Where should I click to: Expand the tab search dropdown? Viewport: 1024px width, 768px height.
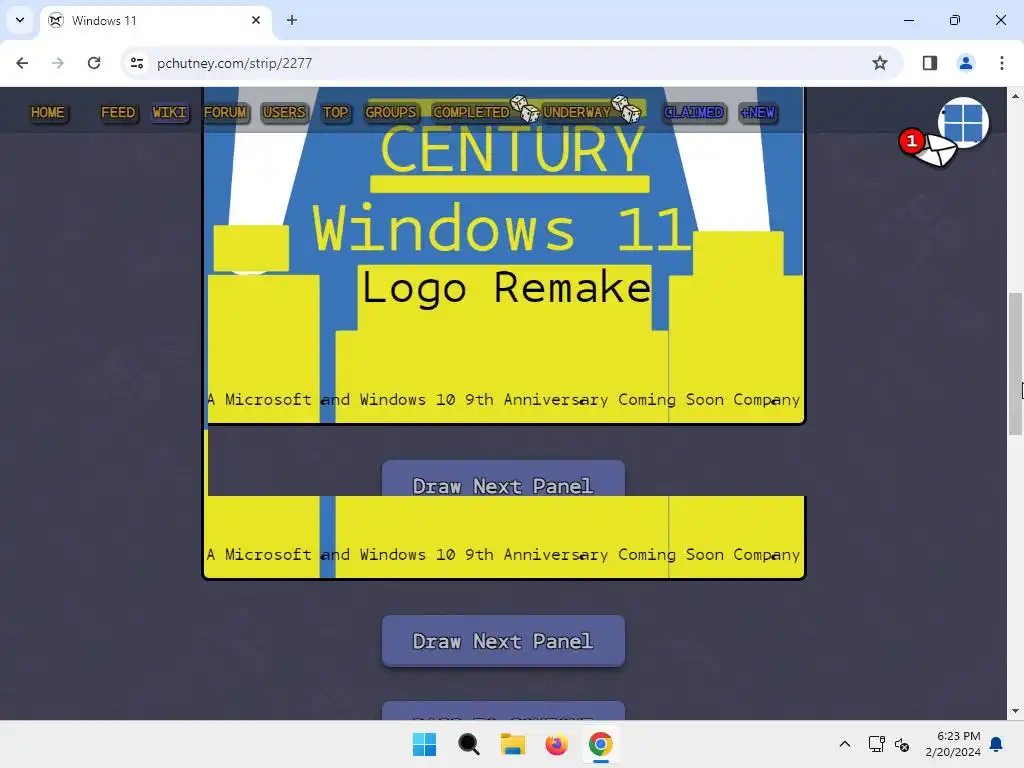(20, 20)
